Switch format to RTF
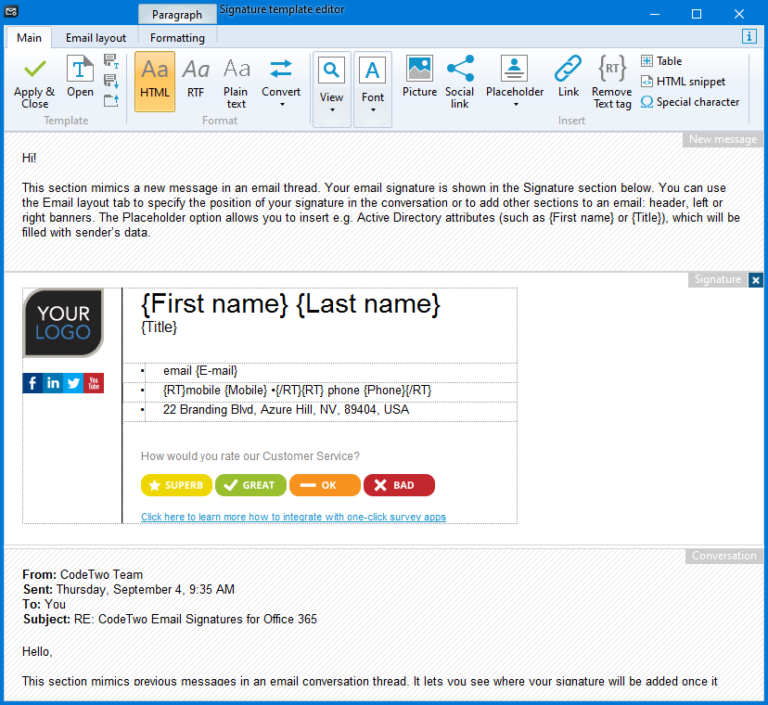768x705 pixels. pos(196,81)
